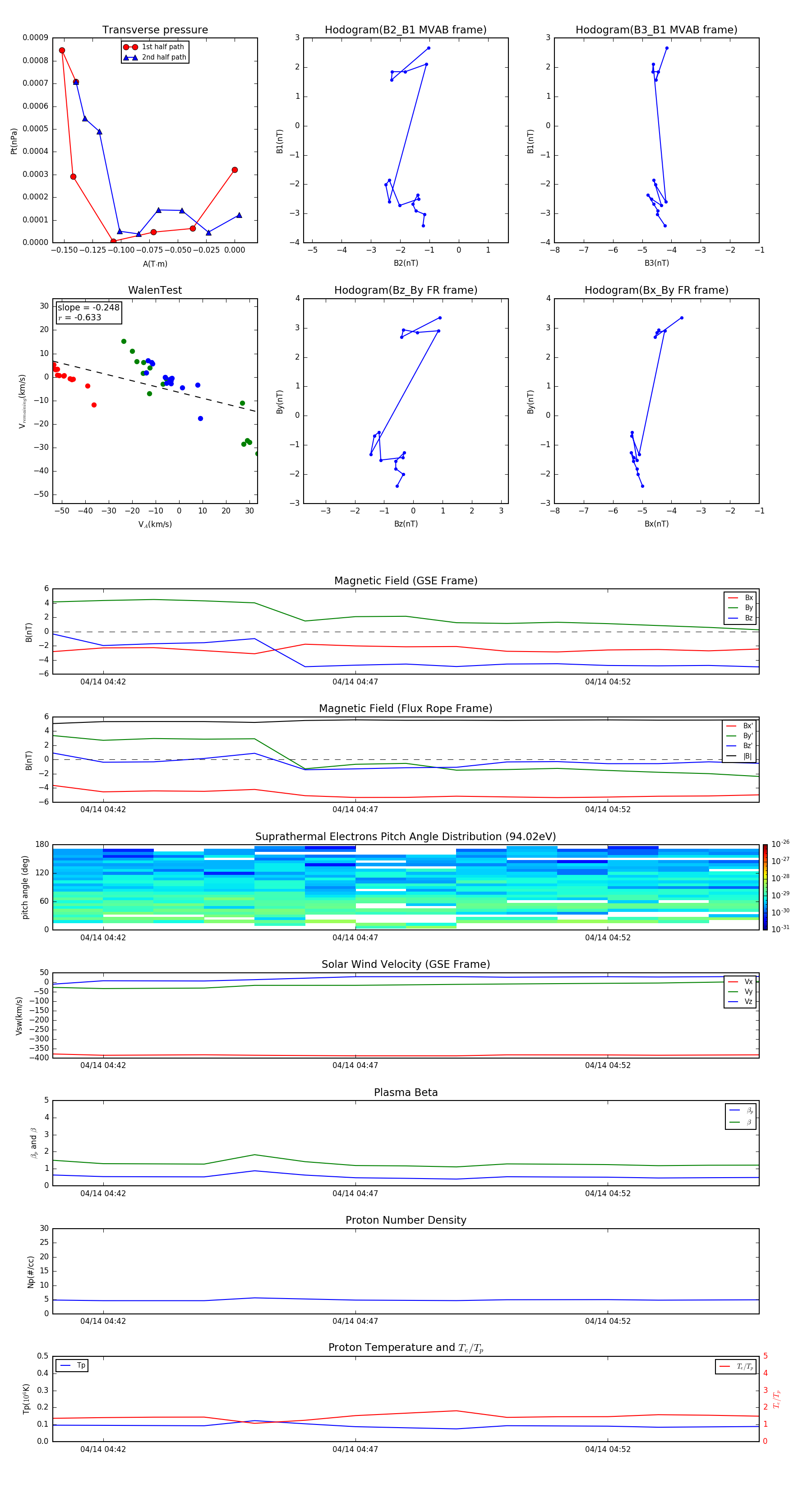
Task: Click the Bx' legend entry in Flux Rope panel
Action: [740, 726]
